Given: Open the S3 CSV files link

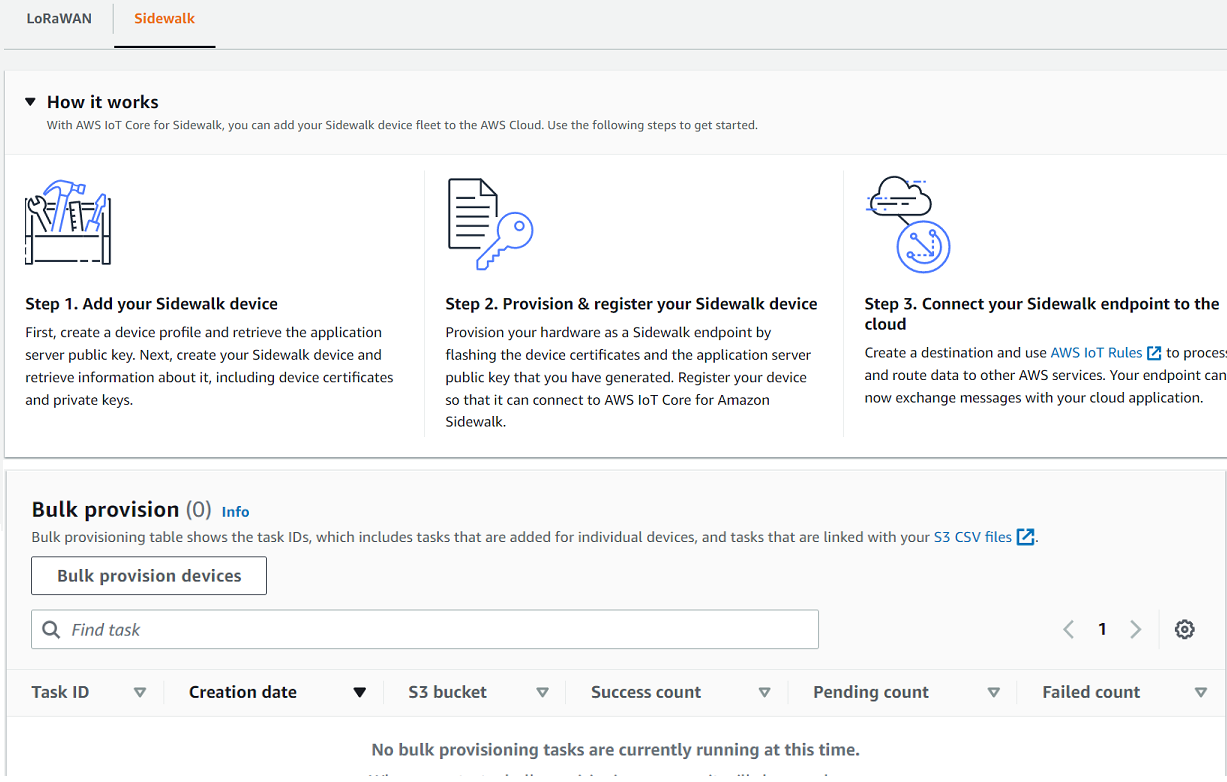Looking at the screenshot, I should pos(973,537).
